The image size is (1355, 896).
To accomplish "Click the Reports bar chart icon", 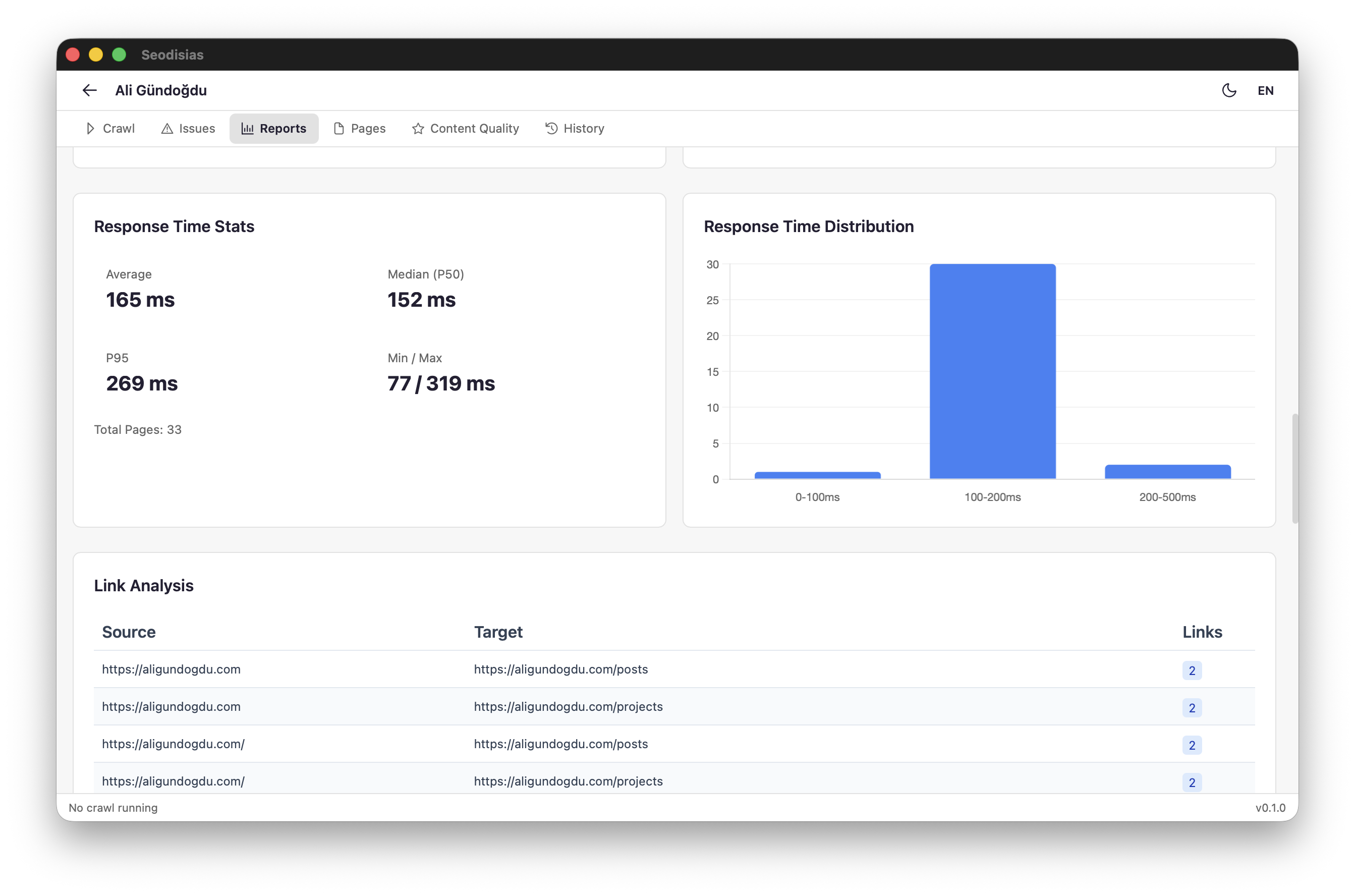I will click(x=248, y=129).
